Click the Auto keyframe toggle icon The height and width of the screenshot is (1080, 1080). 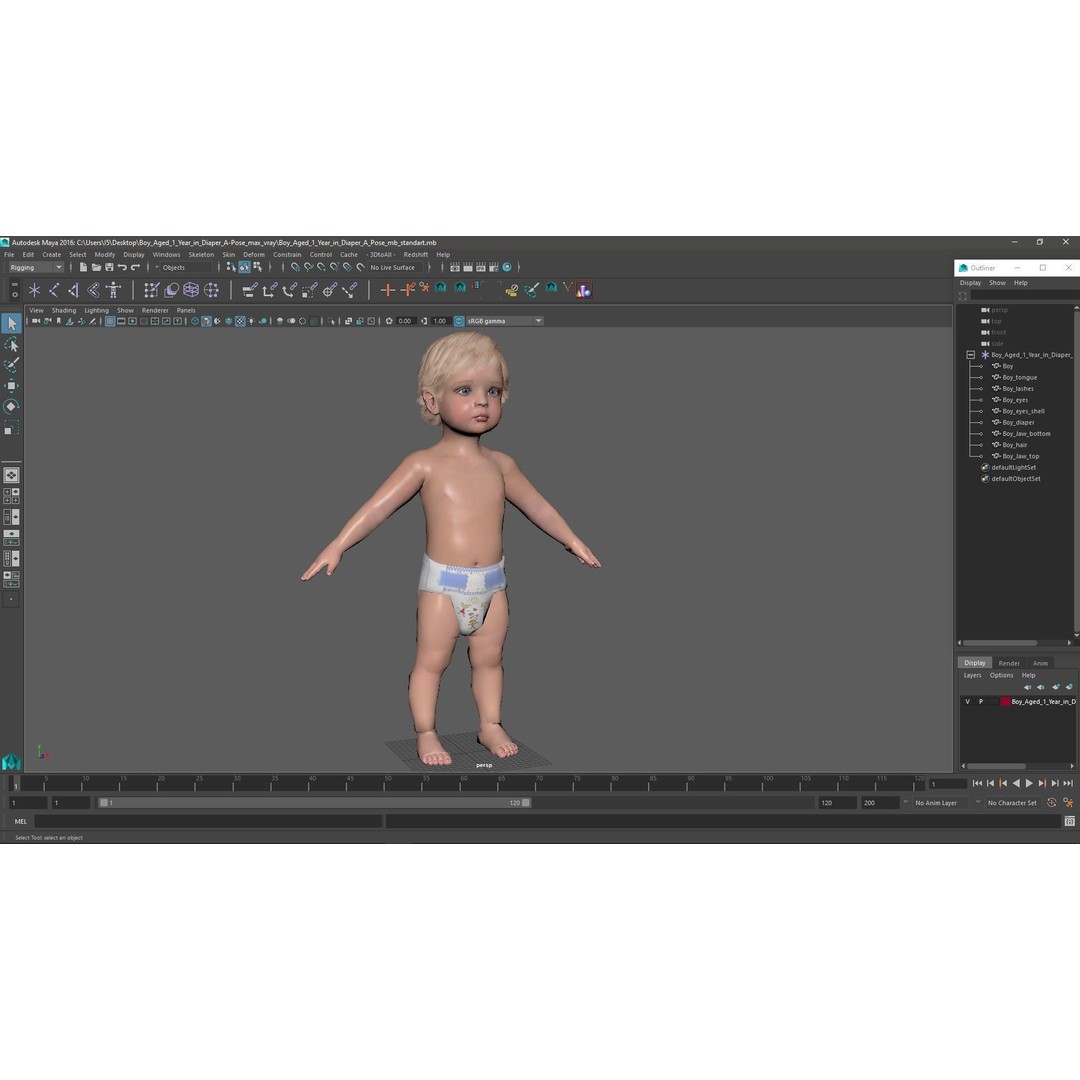click(x=1052, y=802)
